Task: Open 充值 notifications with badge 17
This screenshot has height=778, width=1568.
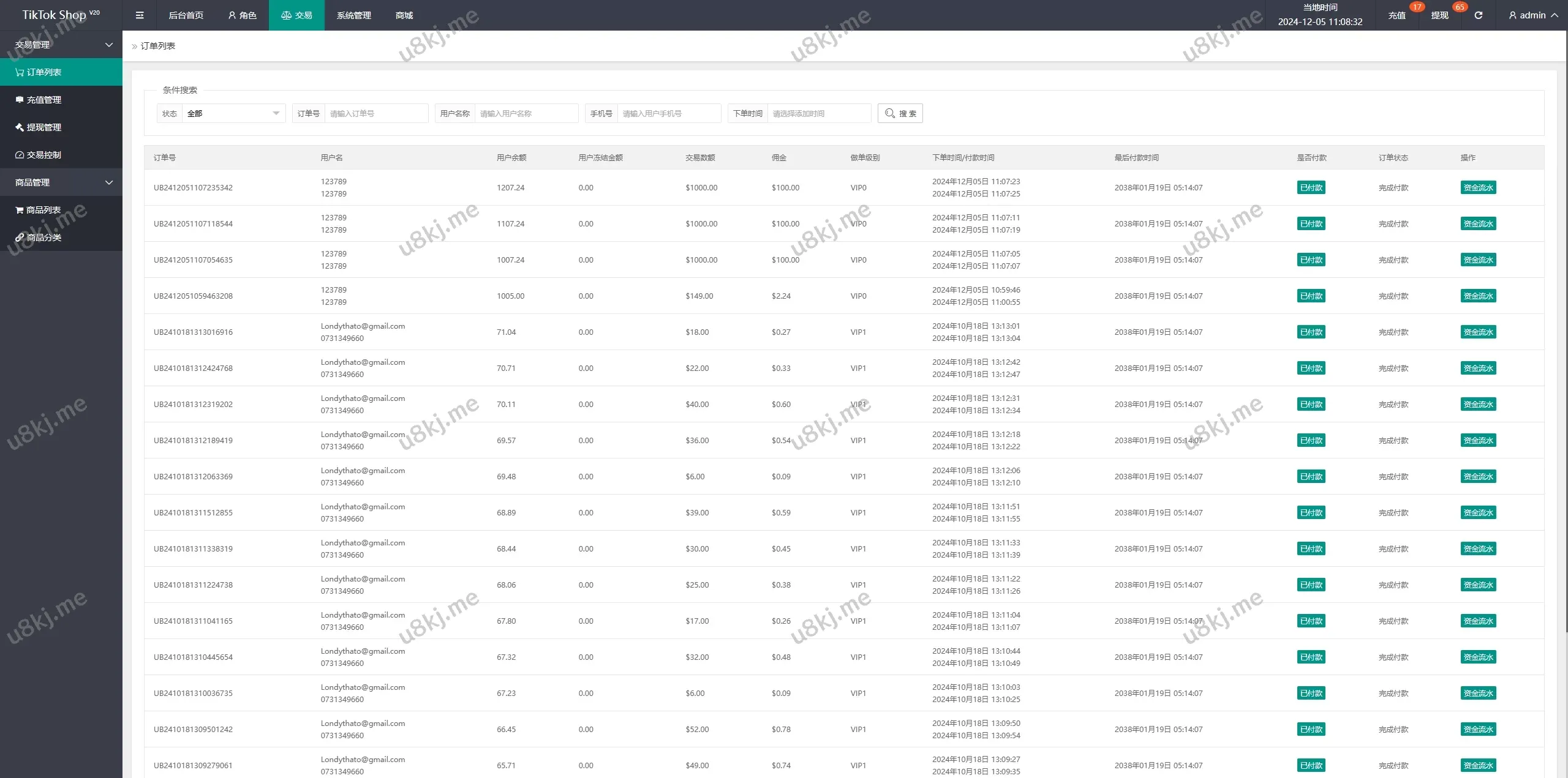Action: (1396, 15)
